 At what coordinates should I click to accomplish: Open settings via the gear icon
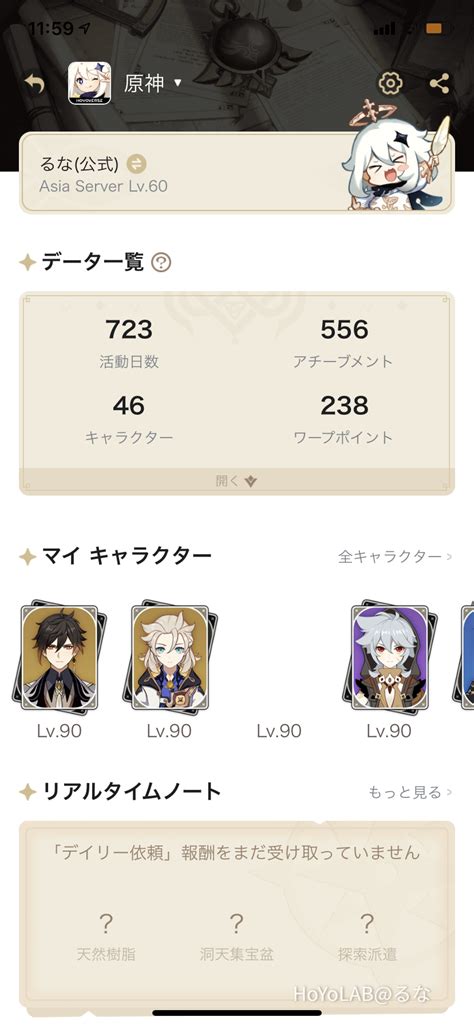pos(390,83)
